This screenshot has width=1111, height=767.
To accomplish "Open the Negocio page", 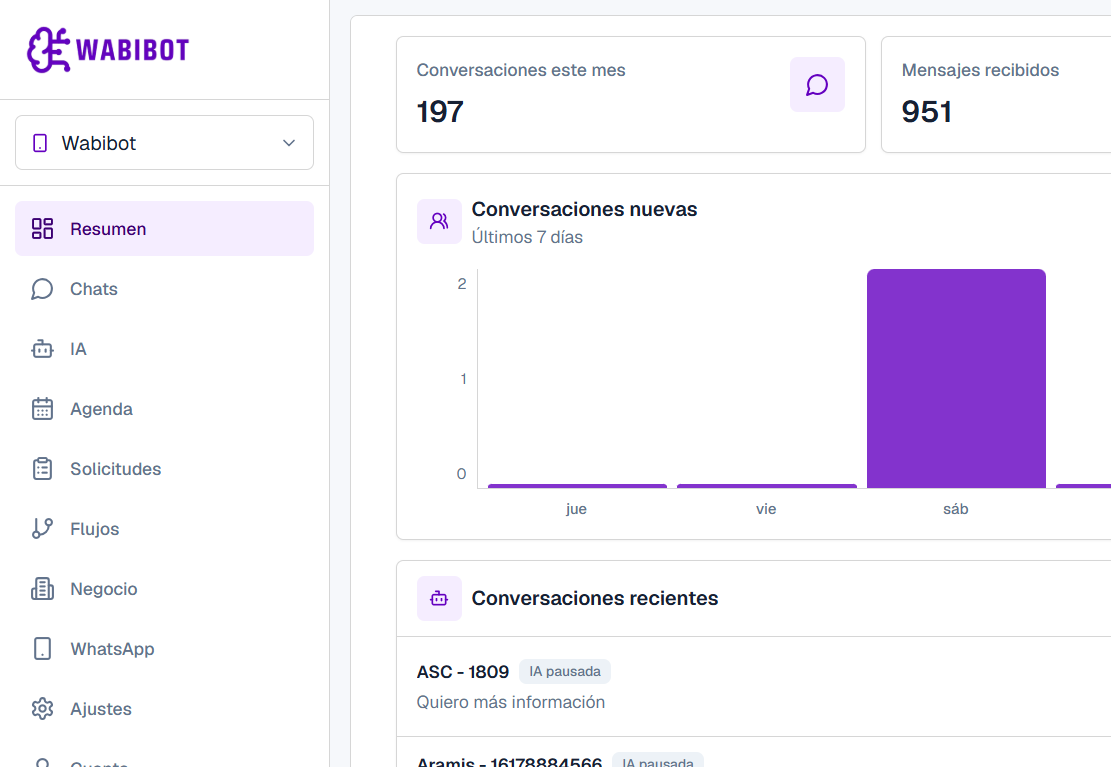I will pos(164,589).
